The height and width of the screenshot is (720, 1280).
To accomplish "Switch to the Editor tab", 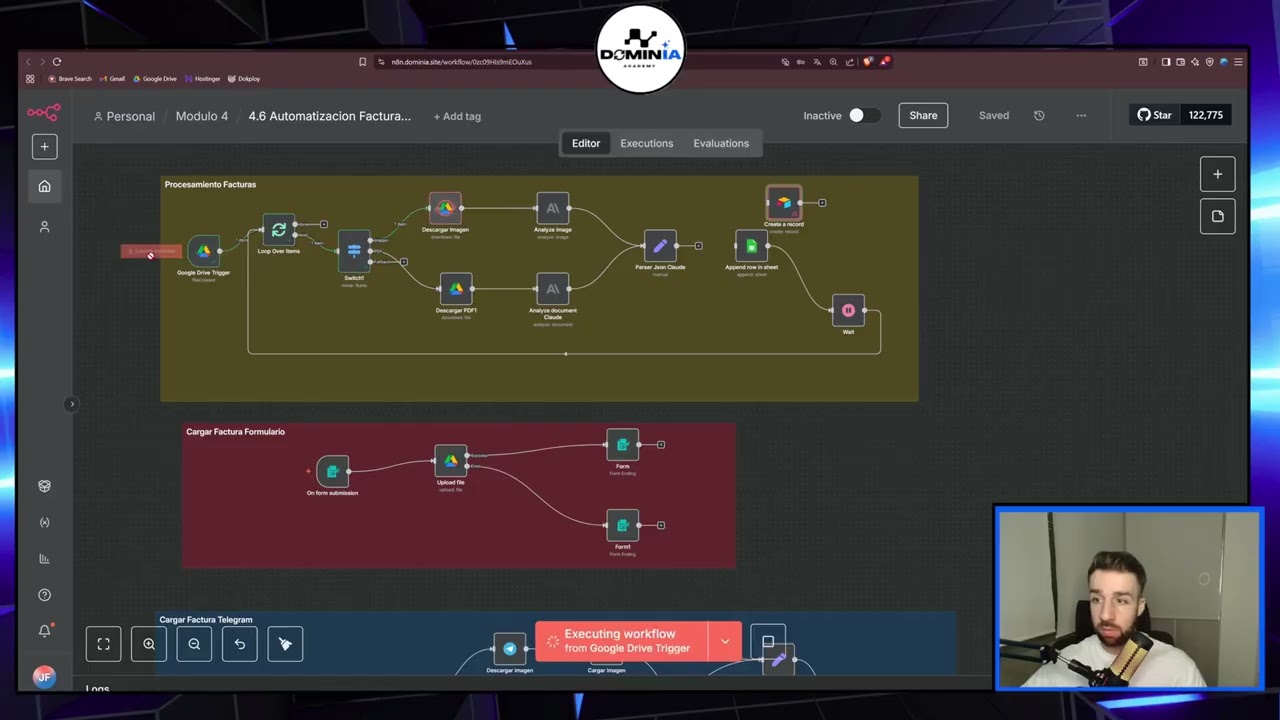I will [586, 143].
